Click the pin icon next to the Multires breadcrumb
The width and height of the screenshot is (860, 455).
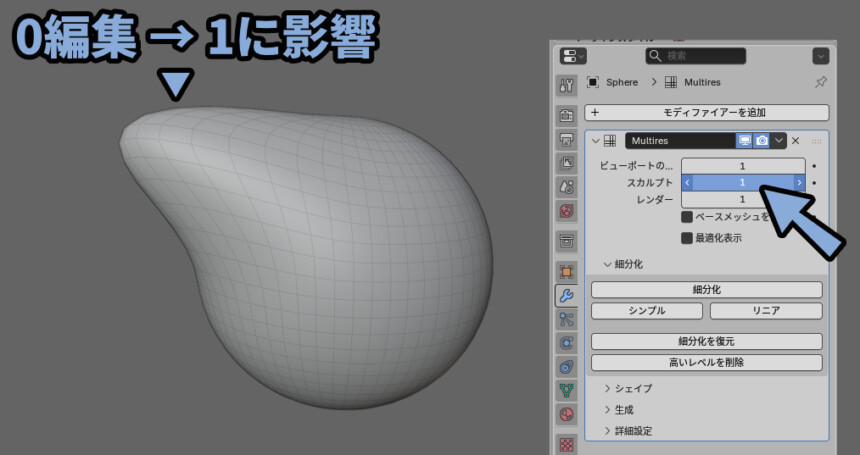click(821, 82)
